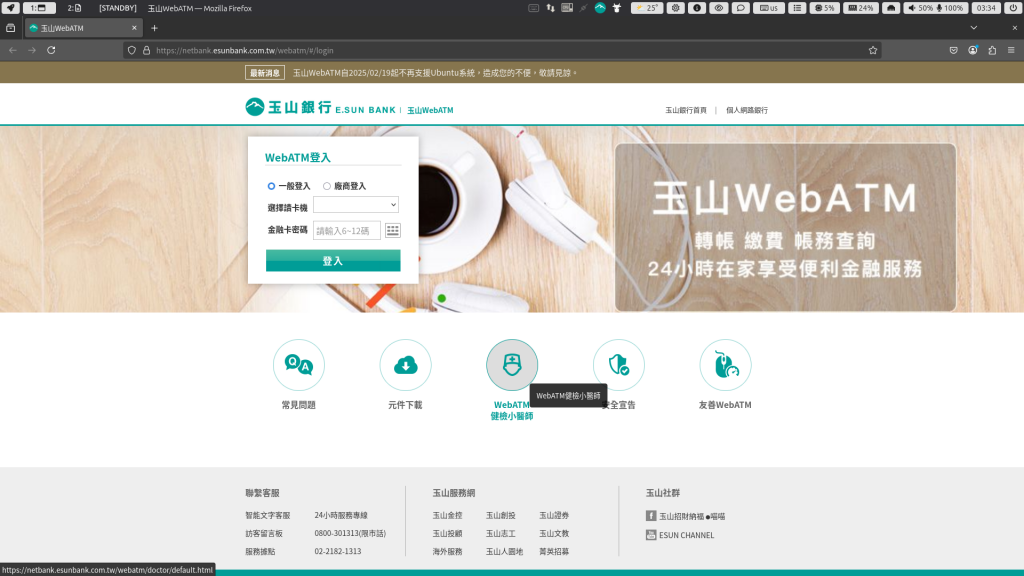Click the rocket launcher in the top bar
1024x576 pixels.
click(x=10, y=8)
